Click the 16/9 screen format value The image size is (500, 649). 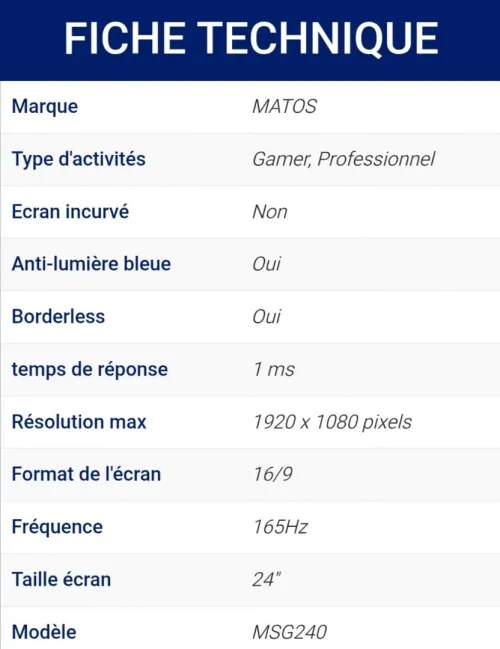273,474
